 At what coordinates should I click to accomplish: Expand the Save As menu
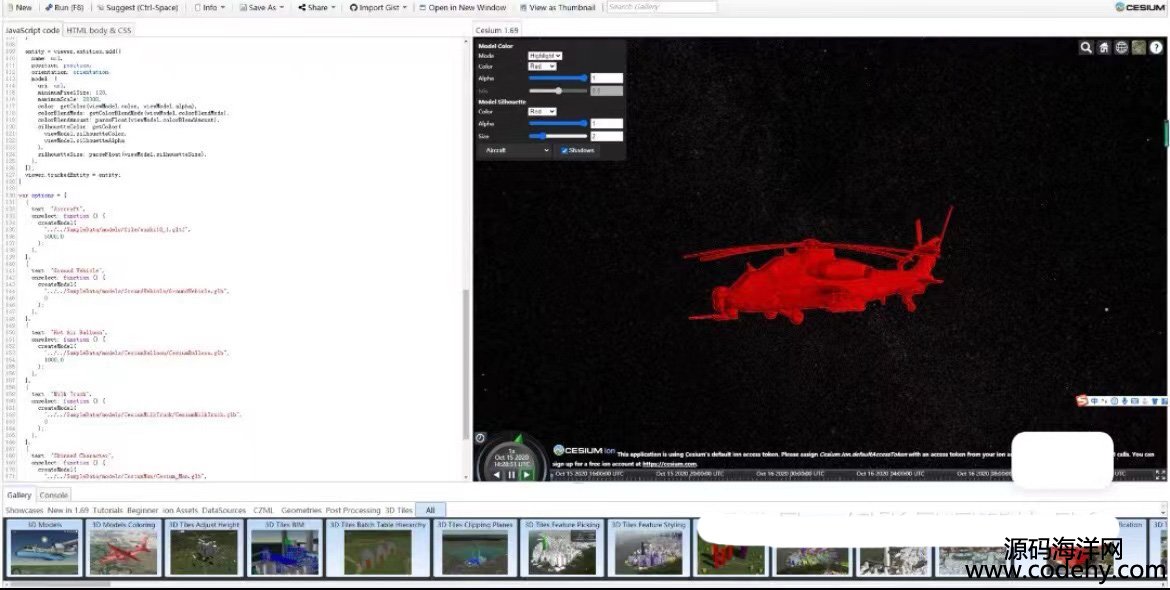(261, 7)
